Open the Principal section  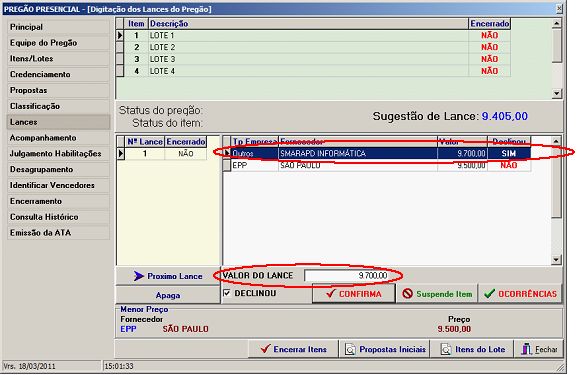pyautogui.click(x=58, y=27)
